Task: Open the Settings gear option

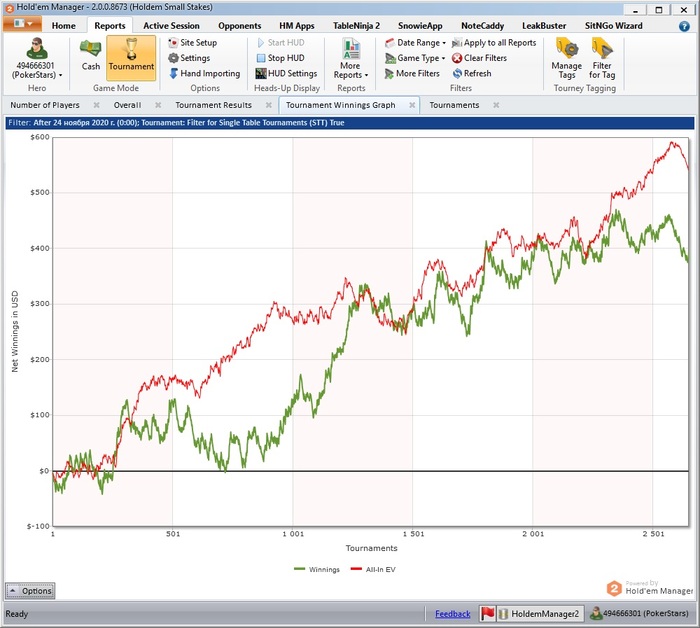Action: 189,58
